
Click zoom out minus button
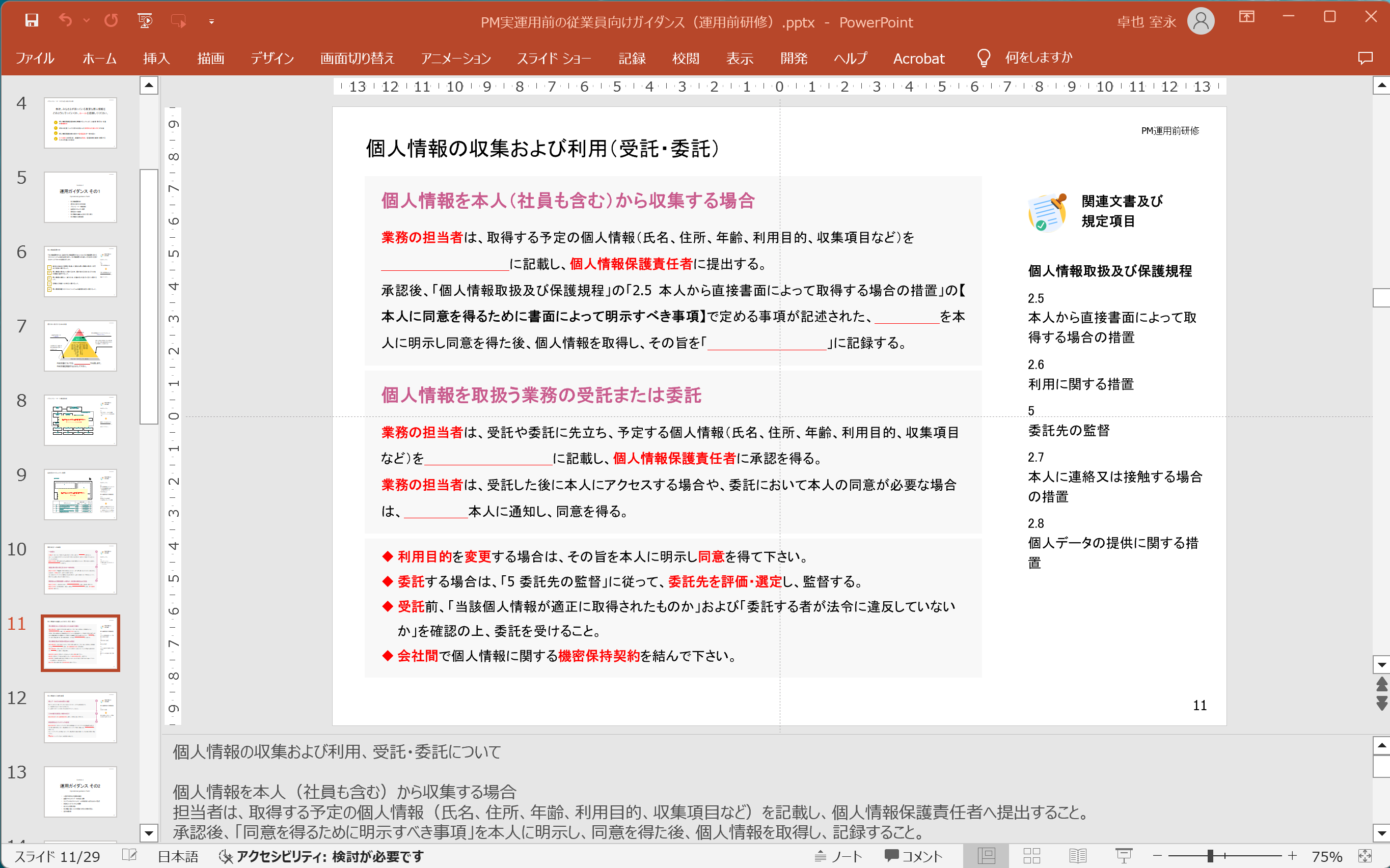tap(1157, 856)
